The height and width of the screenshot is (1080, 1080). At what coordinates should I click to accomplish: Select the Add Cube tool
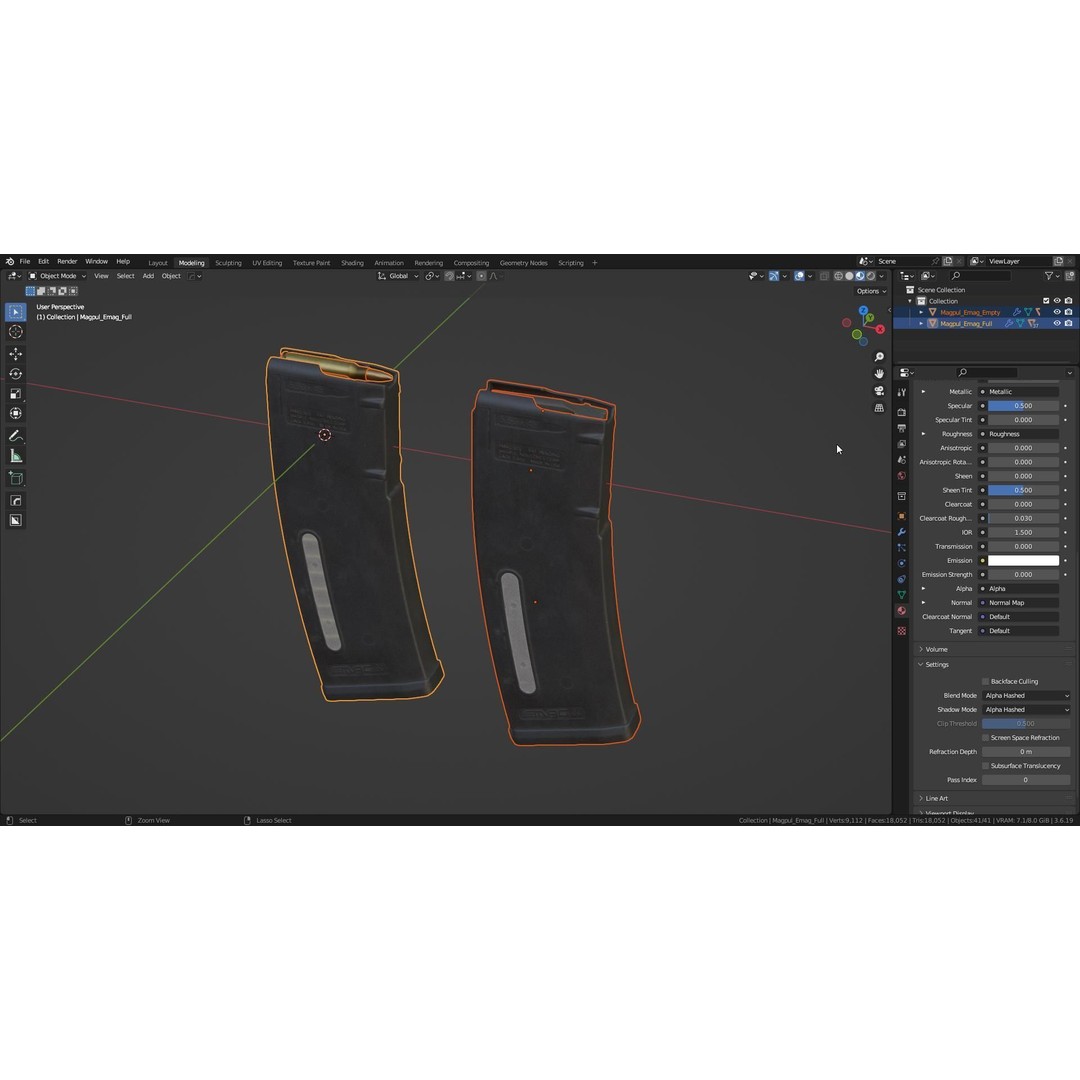[15, 478]
